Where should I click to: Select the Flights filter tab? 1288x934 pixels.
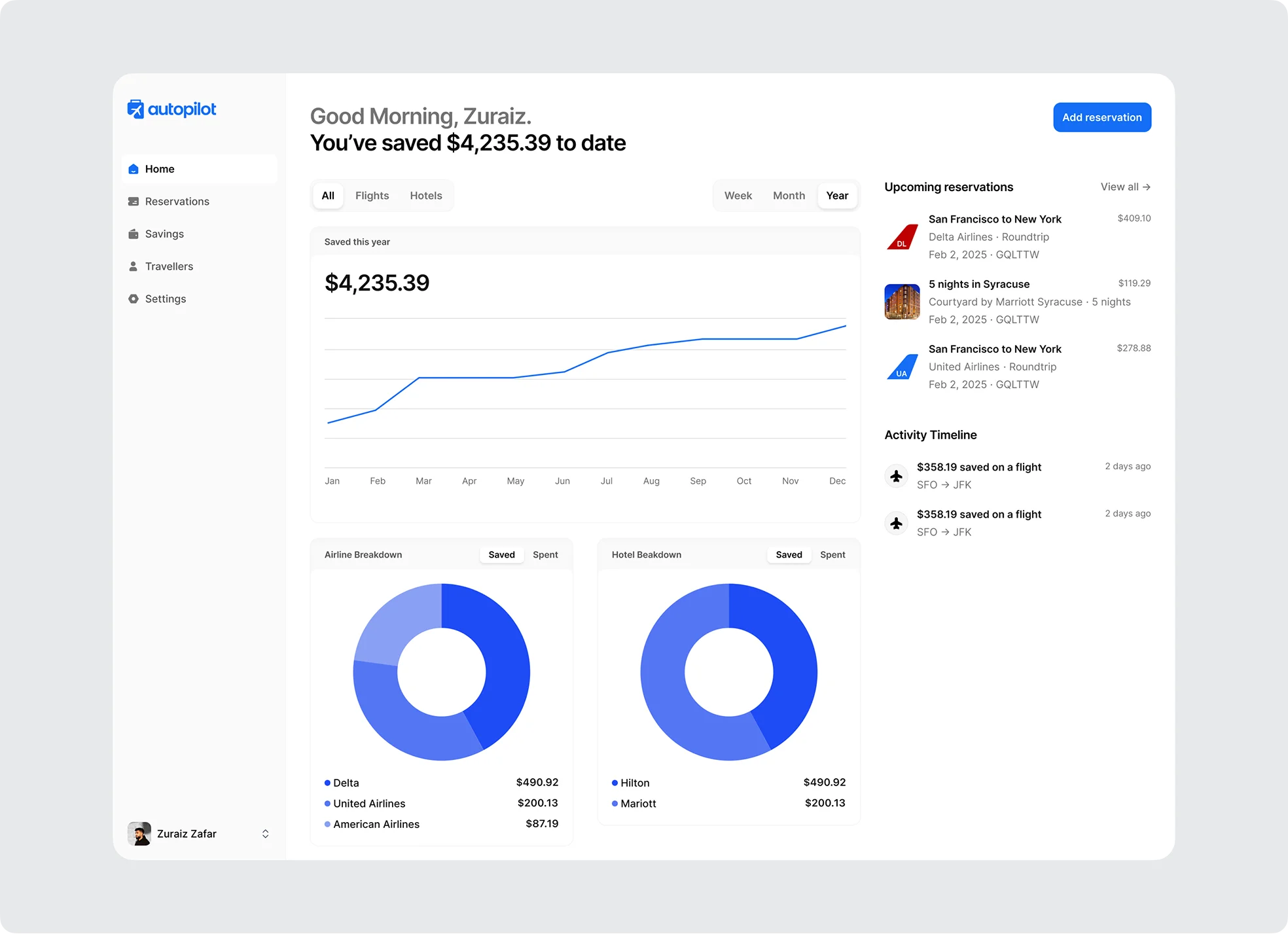click(x=372, y=196)
